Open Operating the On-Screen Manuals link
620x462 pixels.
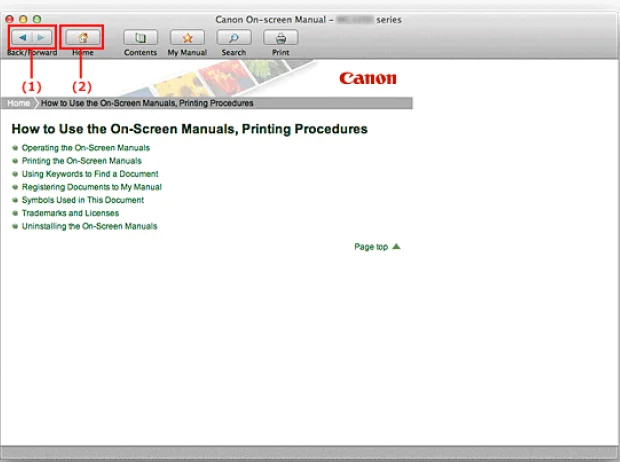pyautogui.click(x=86, y=148)
